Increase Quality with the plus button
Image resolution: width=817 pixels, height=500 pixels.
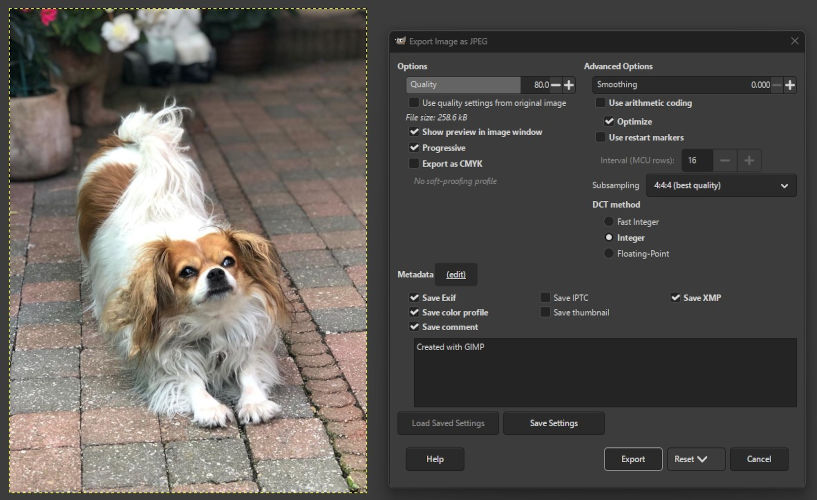coord(569,85)
